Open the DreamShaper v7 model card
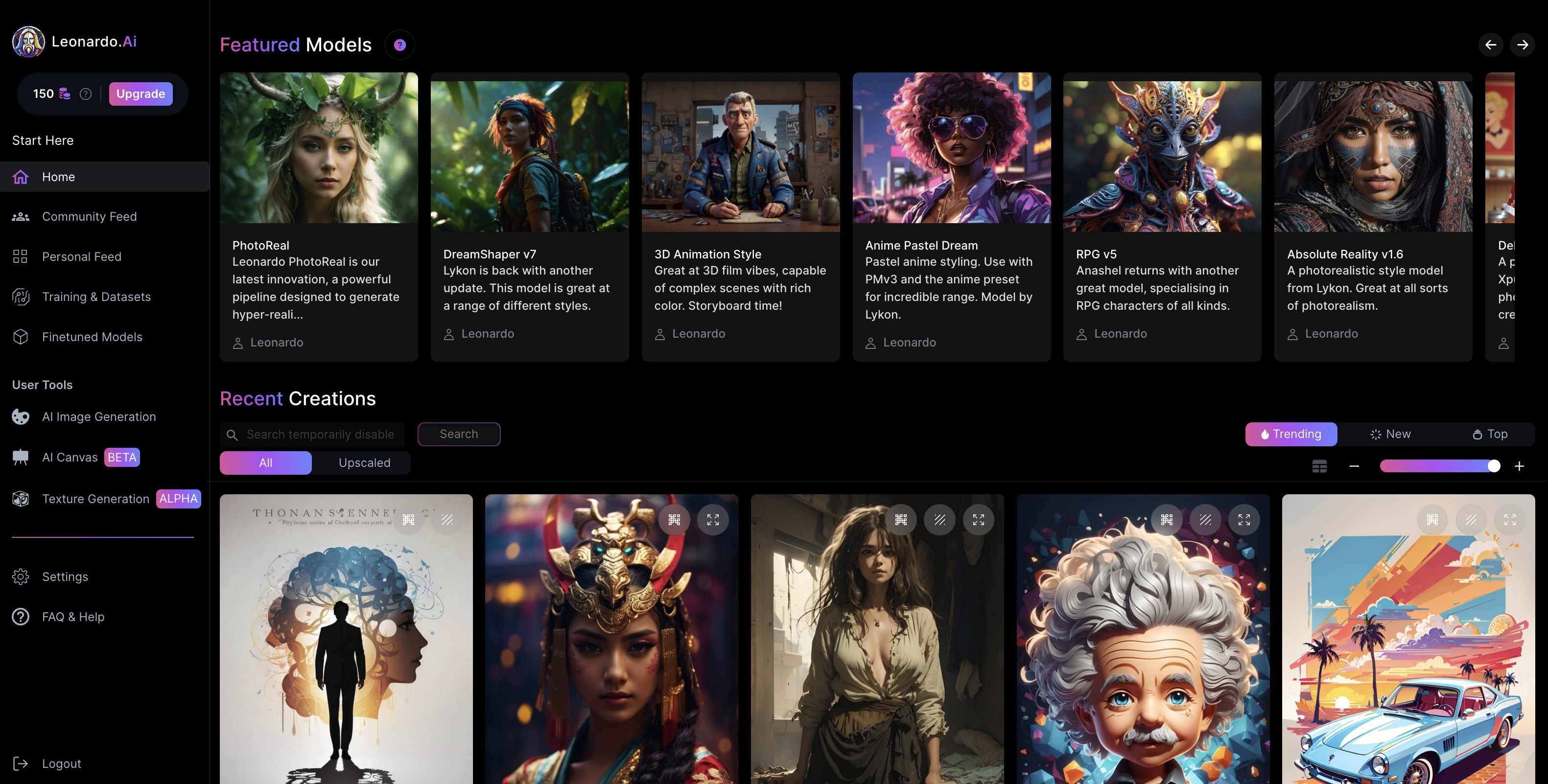The width and height of the screenshot is (1548, 784). tap(529, 217)
